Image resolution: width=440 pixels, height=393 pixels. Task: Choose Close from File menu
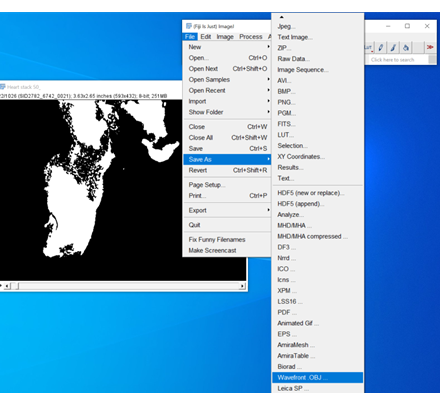[227, 127]
